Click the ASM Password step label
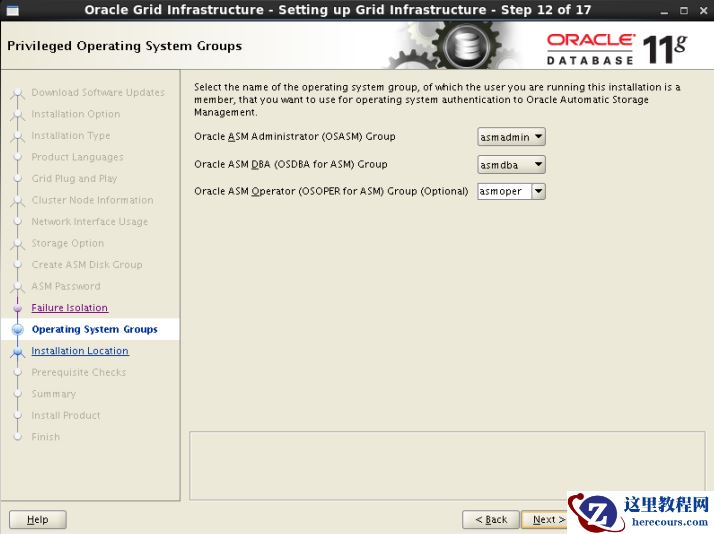The height and width of the screenshot is (534, 714). click(x=66, y=286)
